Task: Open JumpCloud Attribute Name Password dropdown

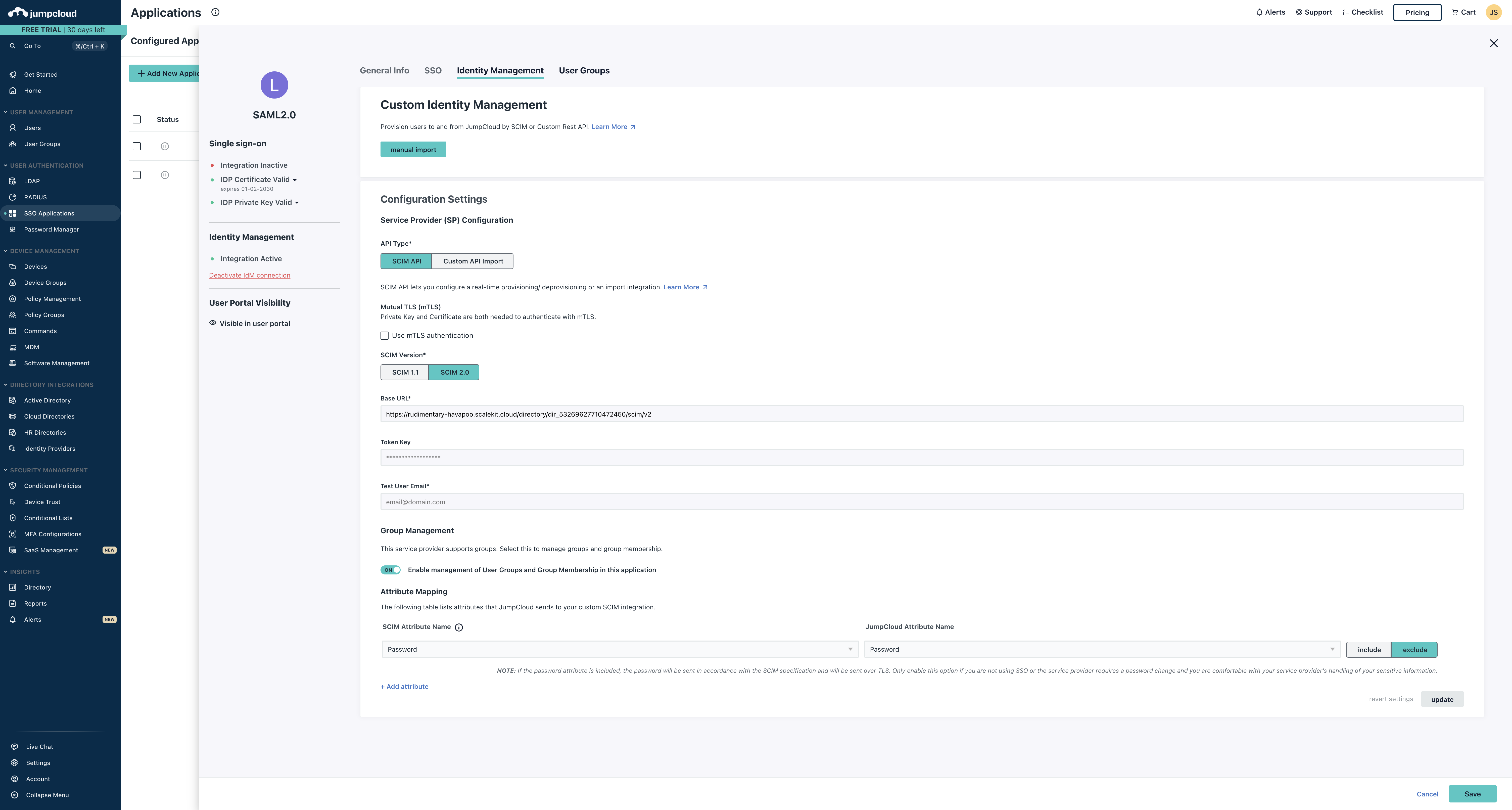Action: point(1102,649)
